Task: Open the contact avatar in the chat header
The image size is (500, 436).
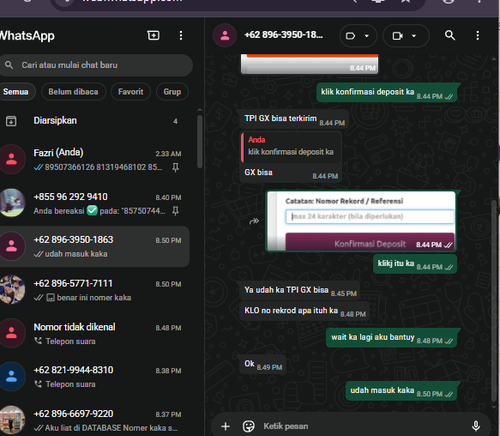Action: [225, 35]
